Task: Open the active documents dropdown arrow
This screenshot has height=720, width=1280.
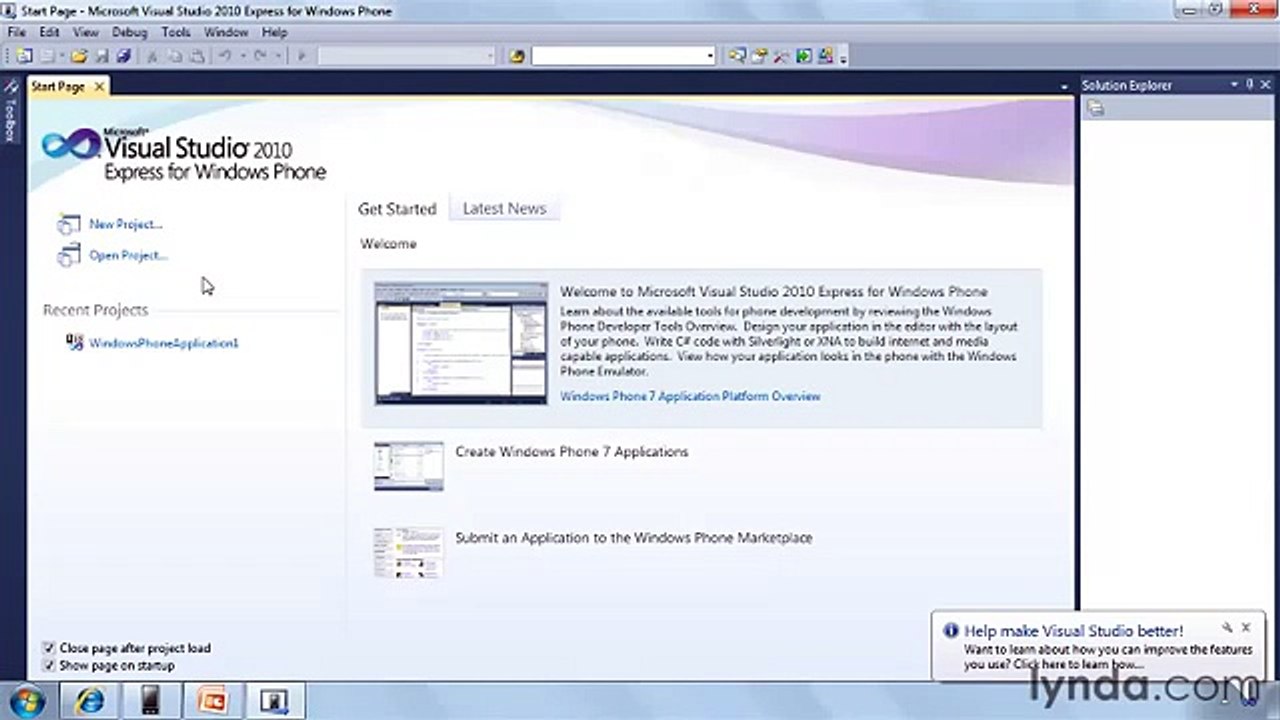Action: [1064, 87]
